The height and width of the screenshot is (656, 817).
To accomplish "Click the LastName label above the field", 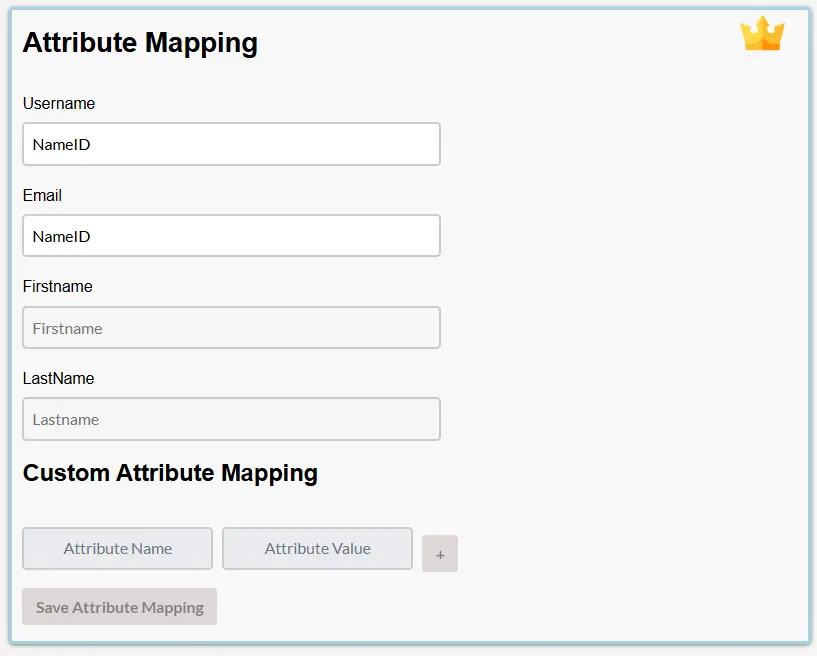I will pyautogui.click(x=58, y=379).
